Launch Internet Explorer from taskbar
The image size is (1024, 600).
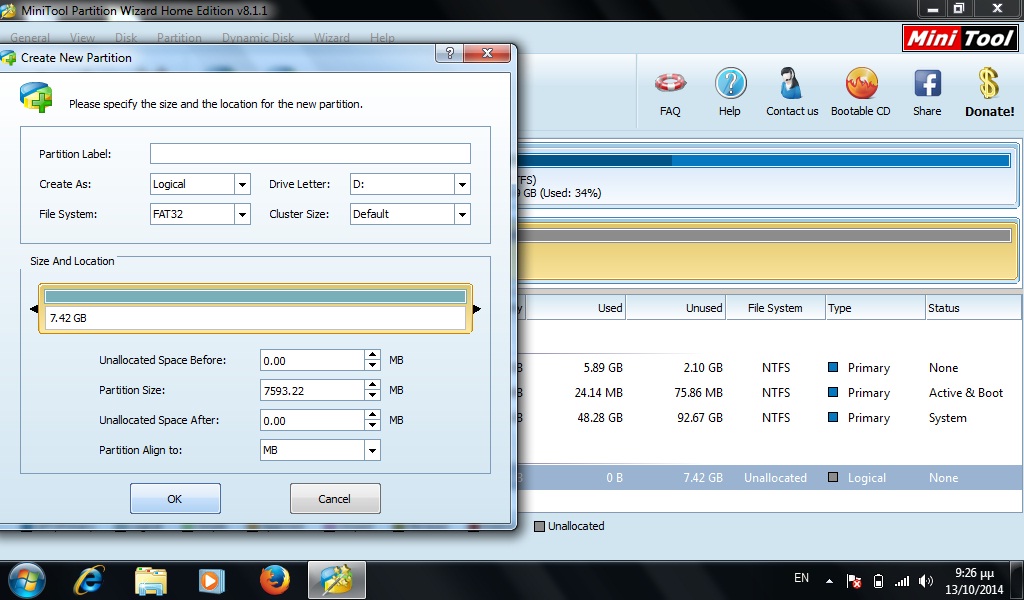88,580
